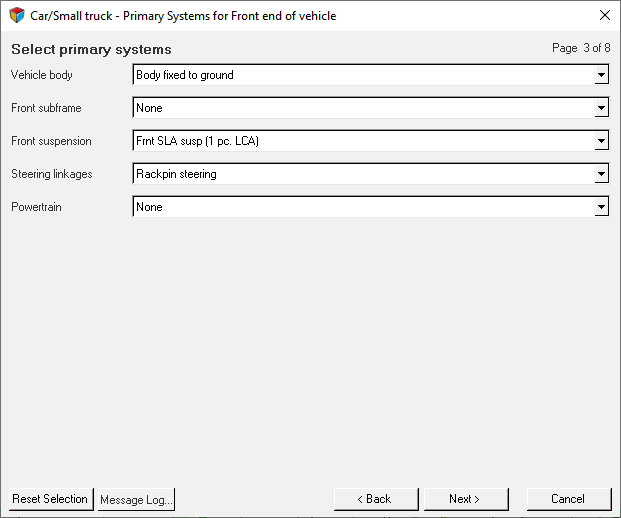Click the application icon in title bar
This screenshot has width=621, height=518.
[16, 15]
